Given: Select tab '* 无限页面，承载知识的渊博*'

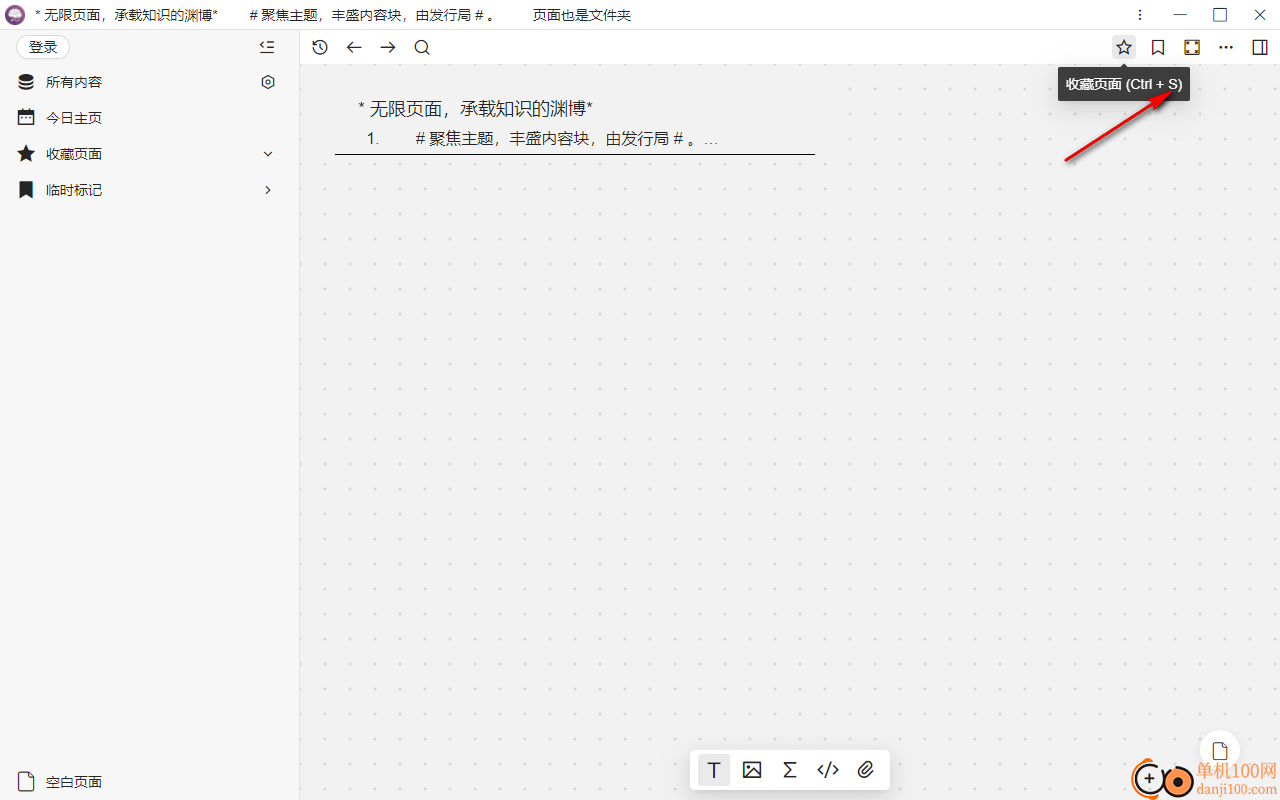Looking at the screenshot, I should [x=126, y=15].
